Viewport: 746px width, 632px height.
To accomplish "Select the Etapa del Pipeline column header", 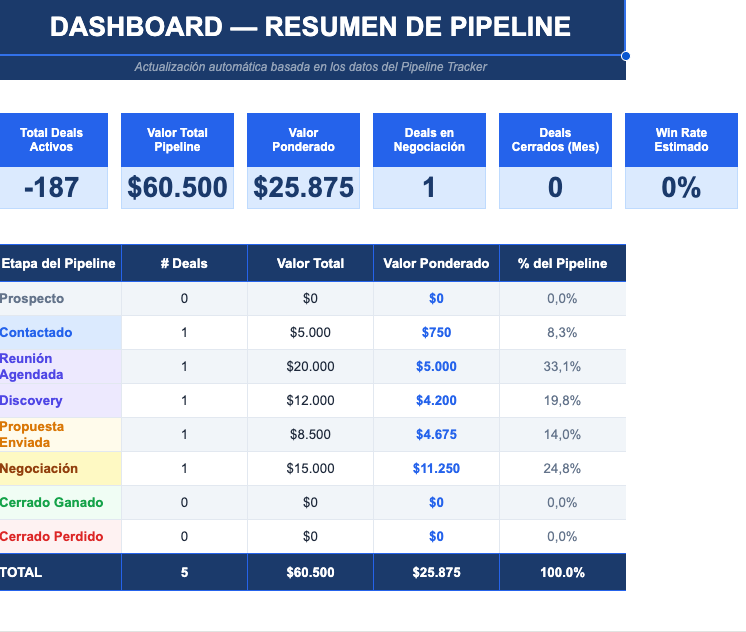I will (58, 264).
